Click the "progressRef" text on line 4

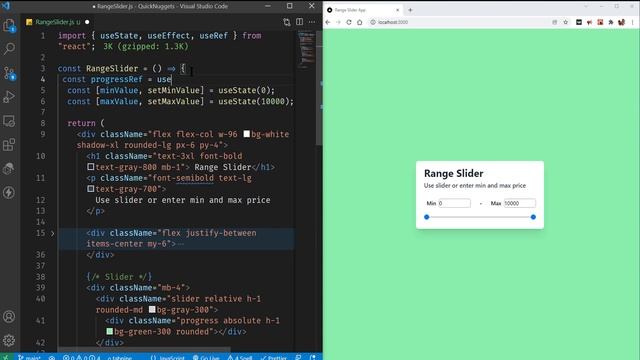116,79
